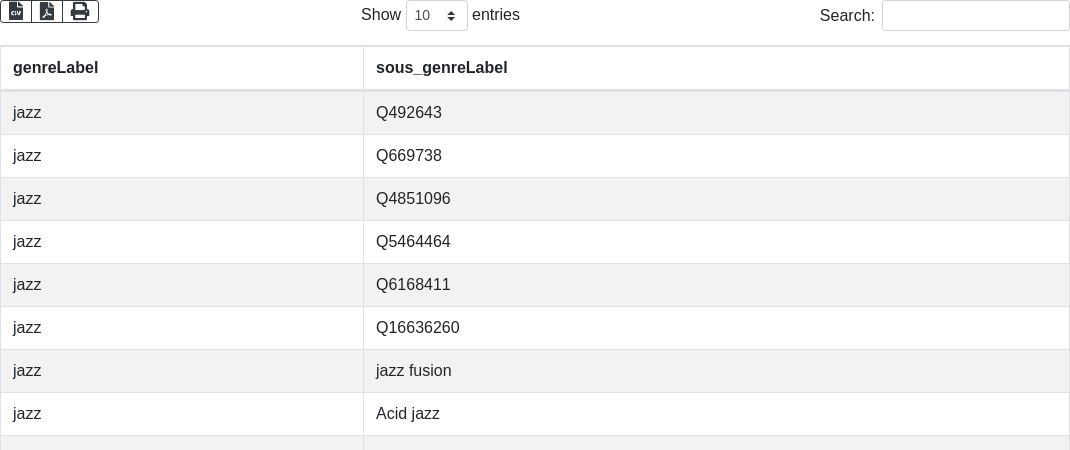Sort by the genreLabel column header
The height and width of the screenshot is (450, 1070).
tap(56, 68)
